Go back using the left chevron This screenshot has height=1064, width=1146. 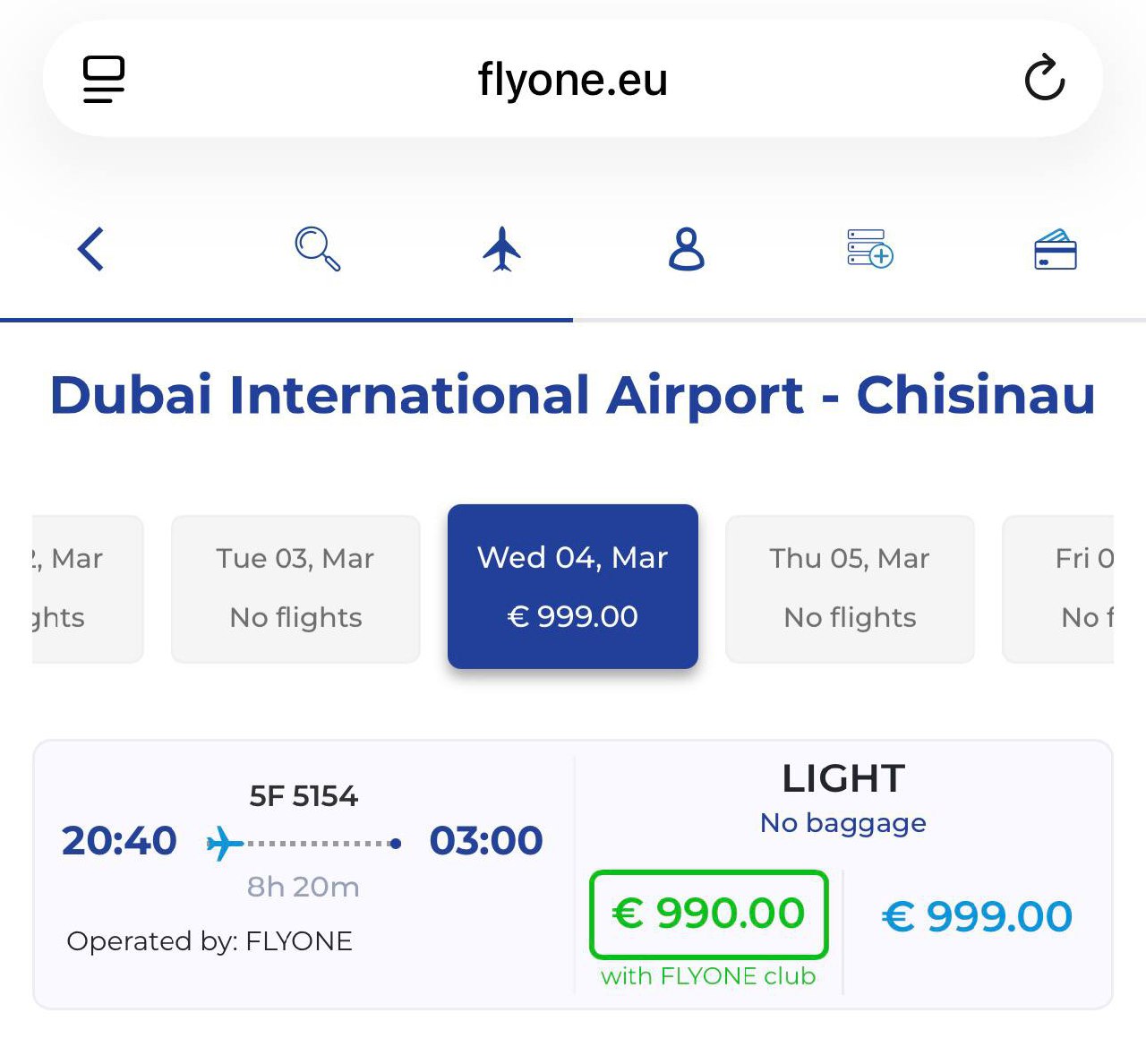click(x=91, y=249)
